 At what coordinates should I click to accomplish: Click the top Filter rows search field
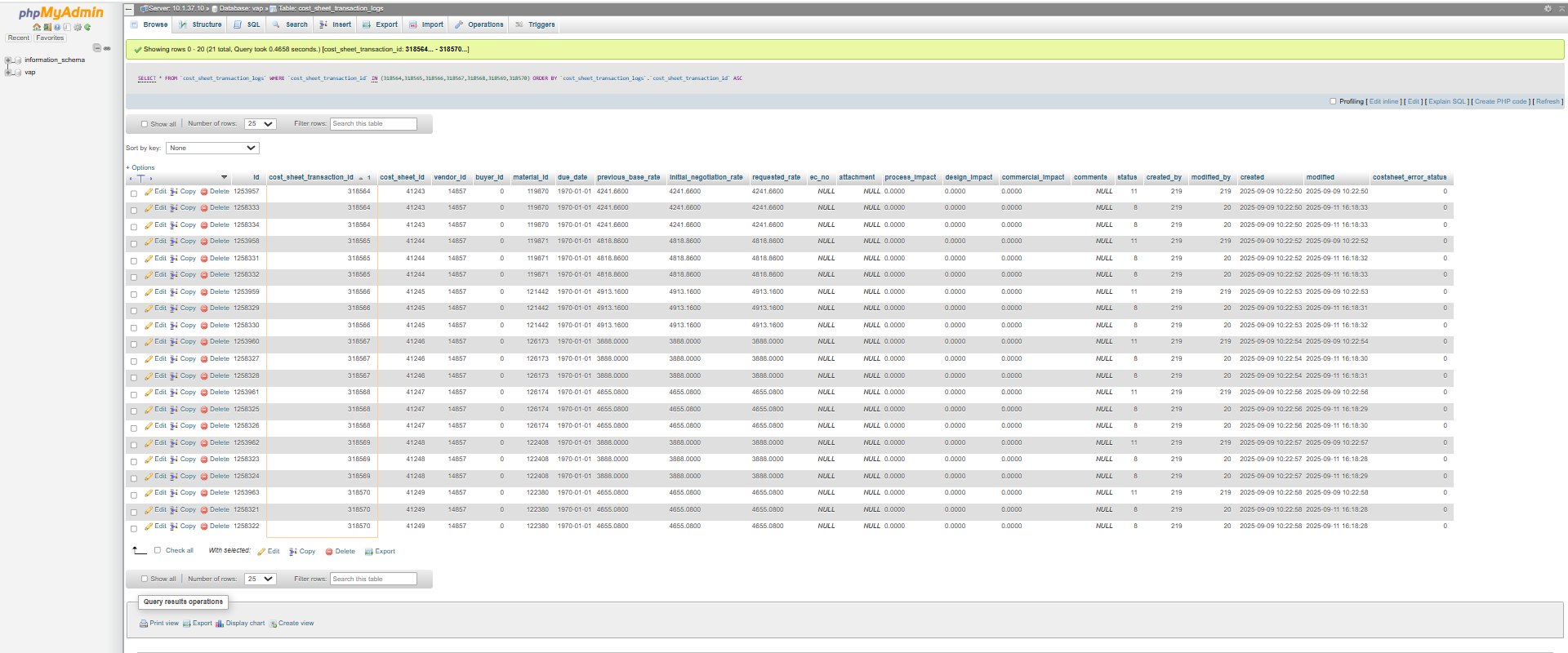373,124
